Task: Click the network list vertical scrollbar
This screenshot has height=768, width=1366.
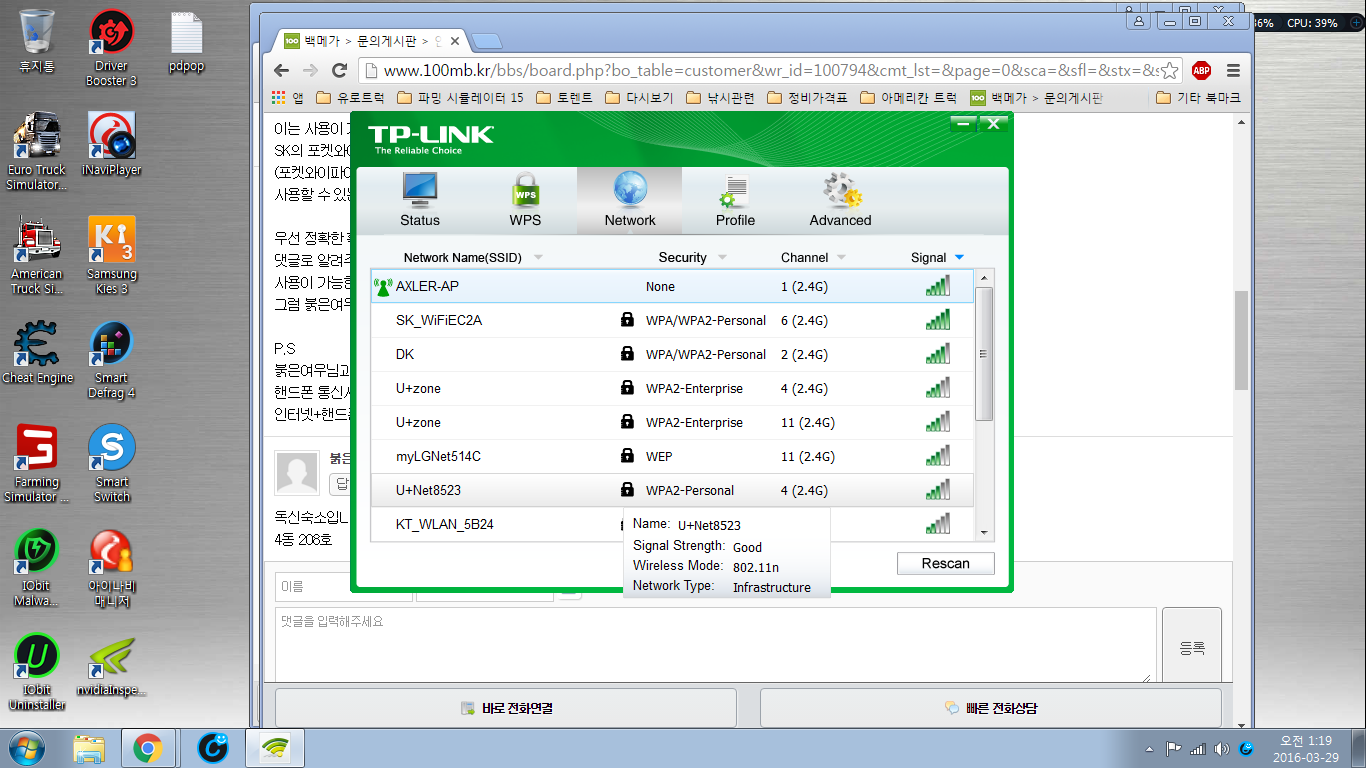Action: (x=984, y=353)
